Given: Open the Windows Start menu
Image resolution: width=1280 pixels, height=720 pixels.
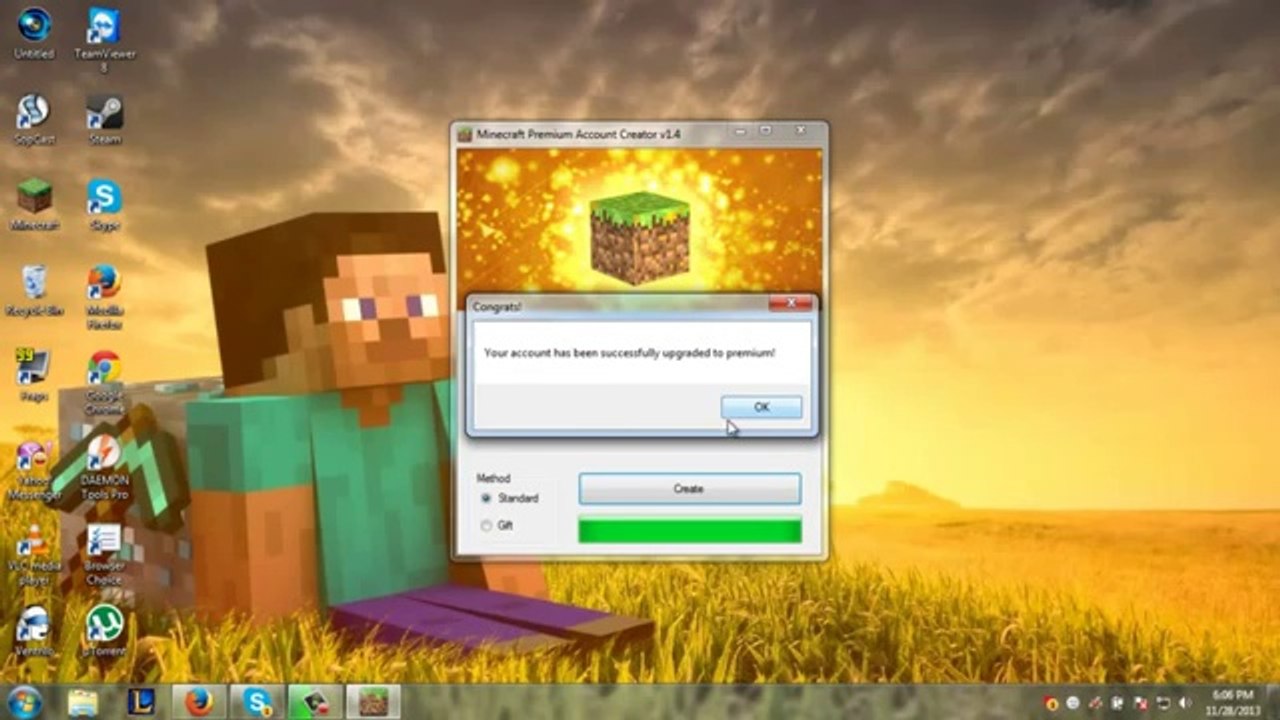Looking at the screenshot, I should (24, 701).
